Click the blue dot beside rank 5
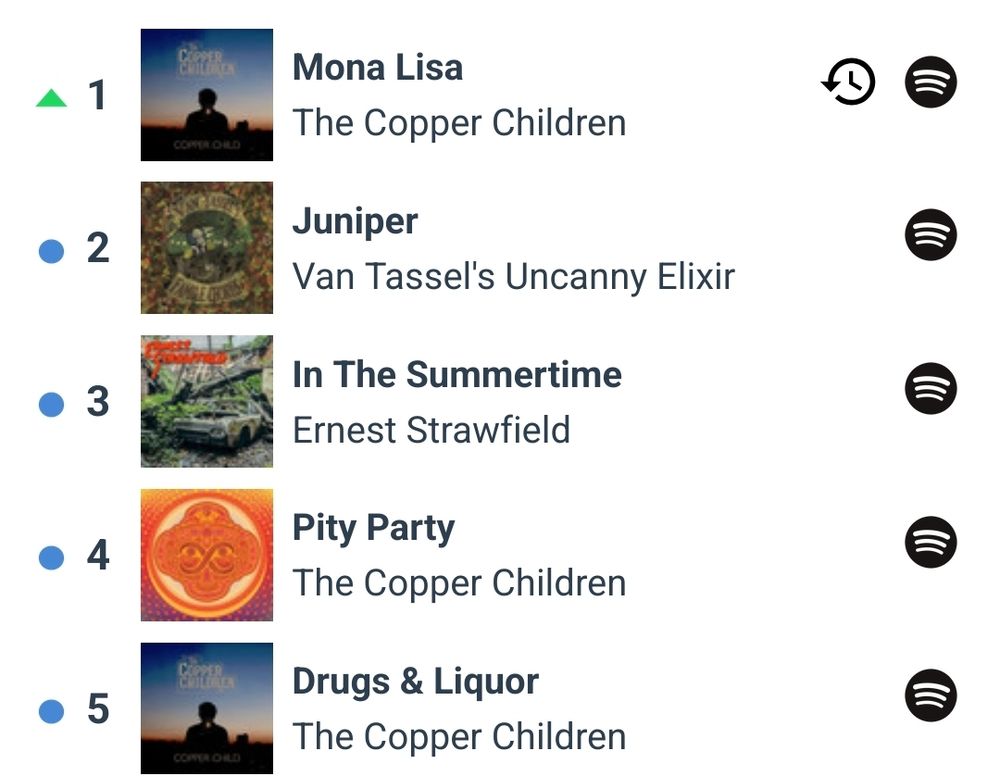This screenshot has height=777, width=1000. click(x=51, y=711)
